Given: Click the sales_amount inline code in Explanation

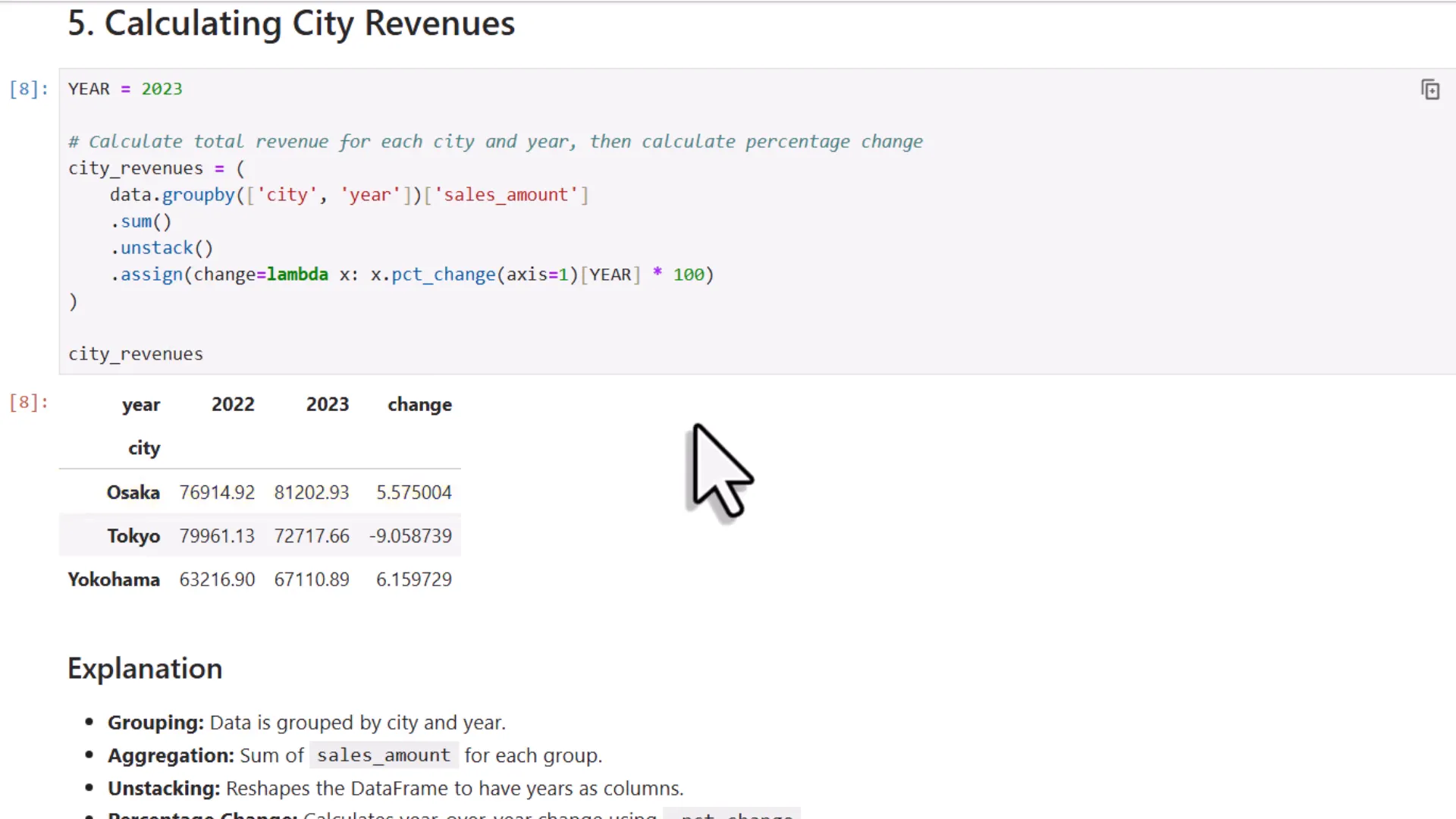Looking at the screenshot, I should [384, 755].
